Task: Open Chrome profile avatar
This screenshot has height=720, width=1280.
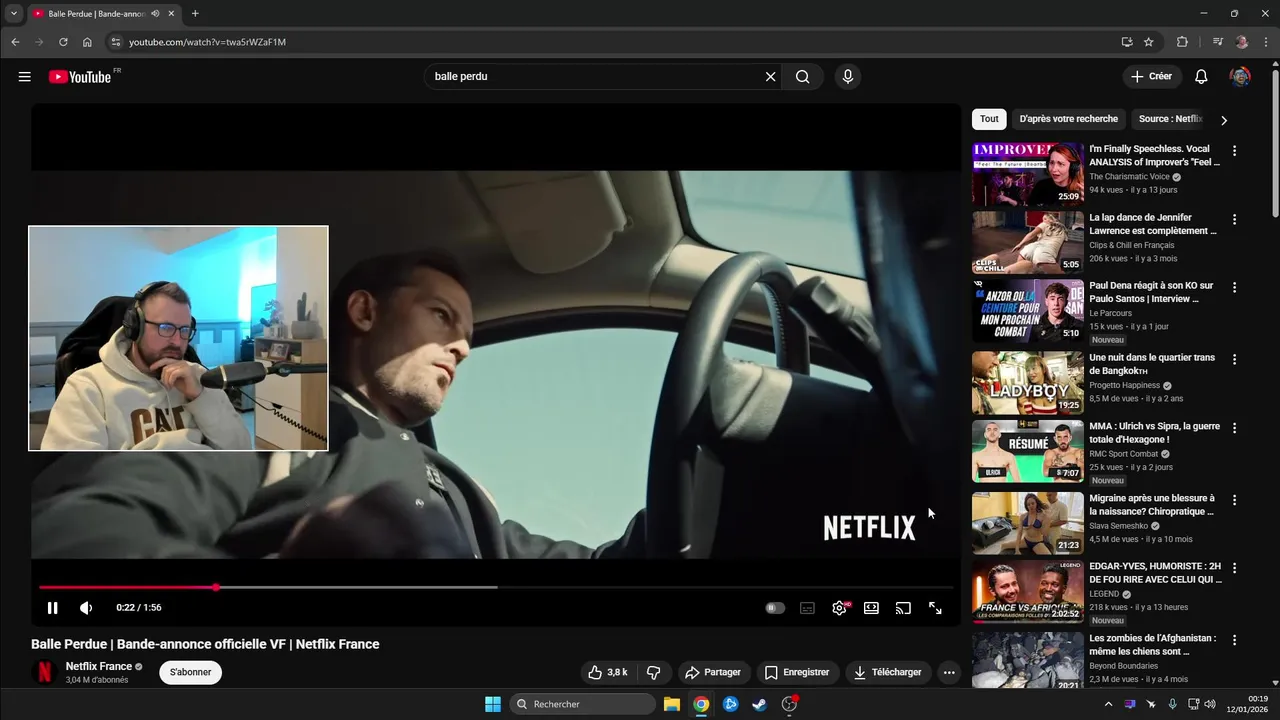Action: (1242, 42)
